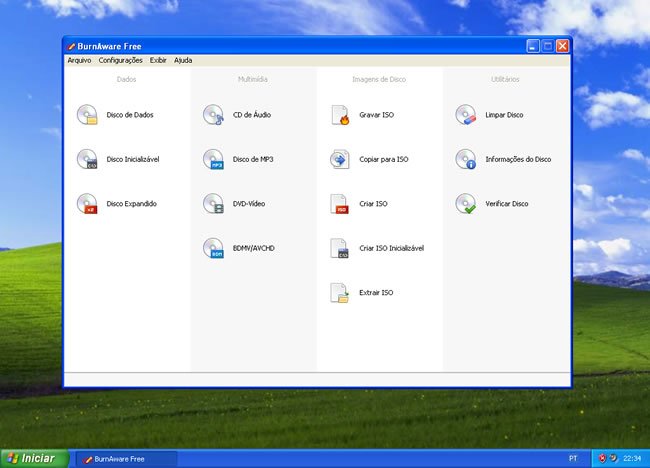Click the Utilitários column header
650x468 pixels.
point(505,79)
